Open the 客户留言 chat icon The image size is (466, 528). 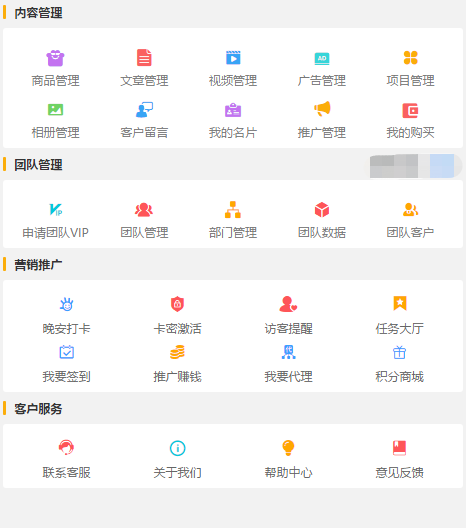(144, 109)
